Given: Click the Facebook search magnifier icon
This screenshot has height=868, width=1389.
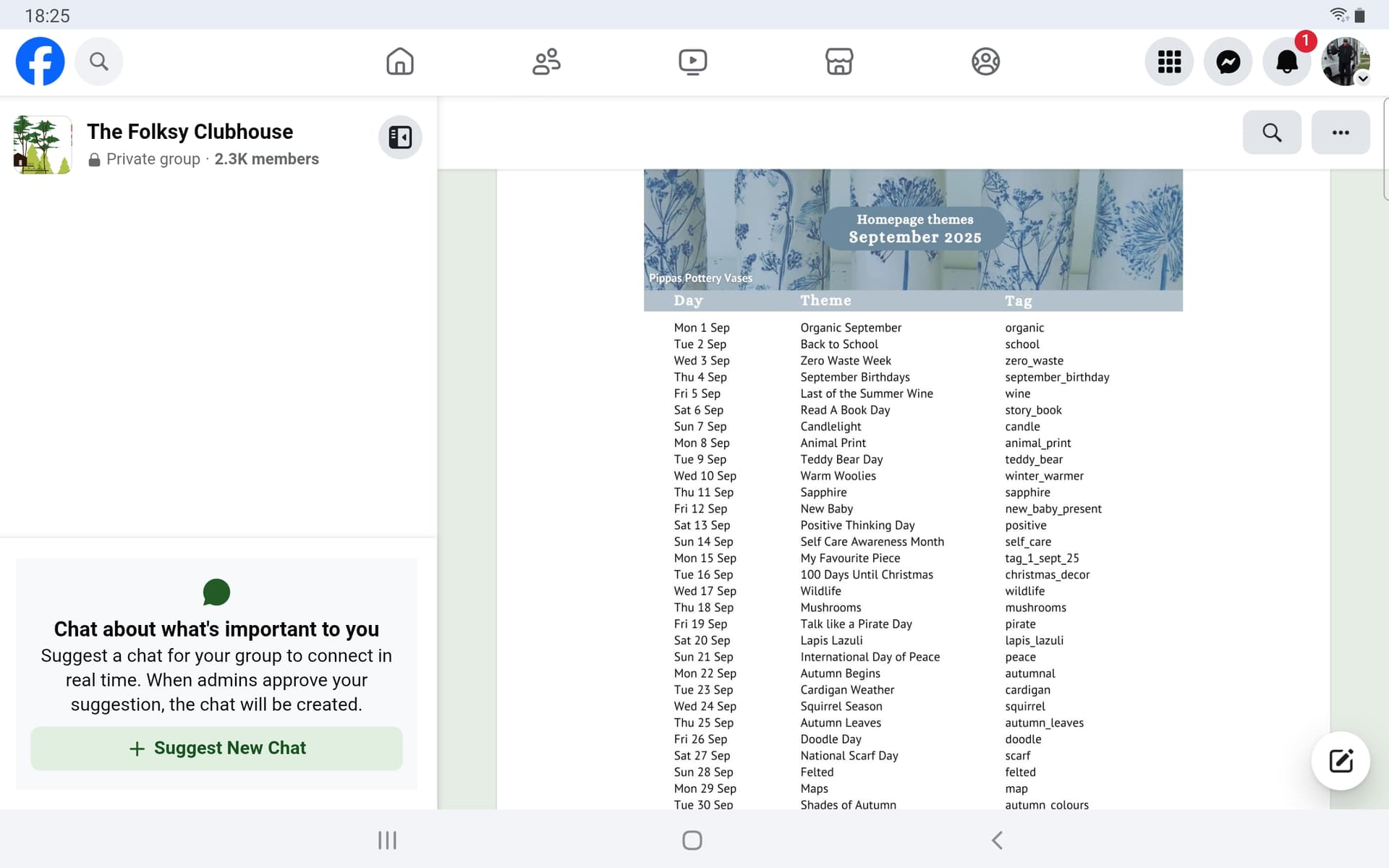Looking at the screenshot, I should (x=99, y=61).
